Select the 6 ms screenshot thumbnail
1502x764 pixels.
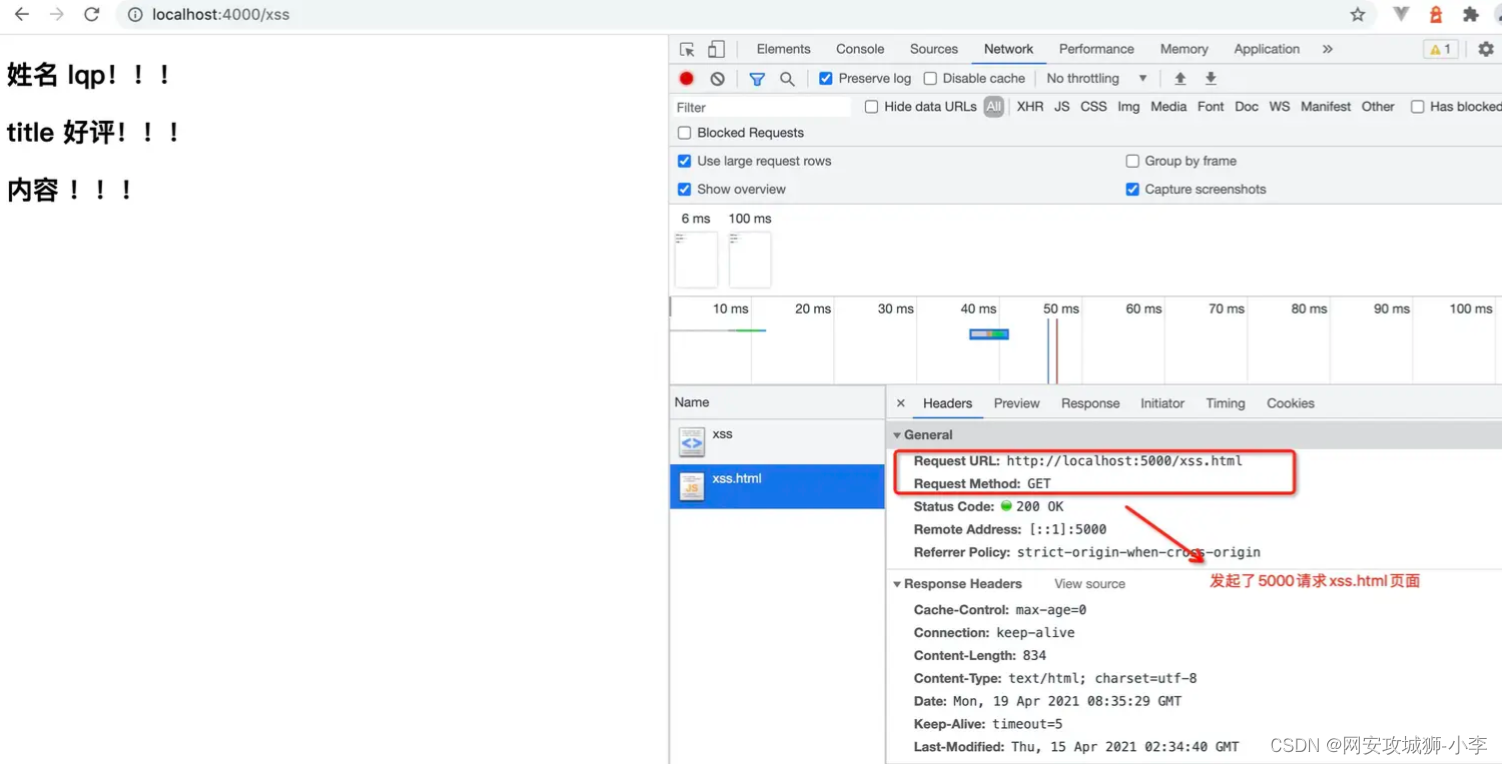click(696, 259)
